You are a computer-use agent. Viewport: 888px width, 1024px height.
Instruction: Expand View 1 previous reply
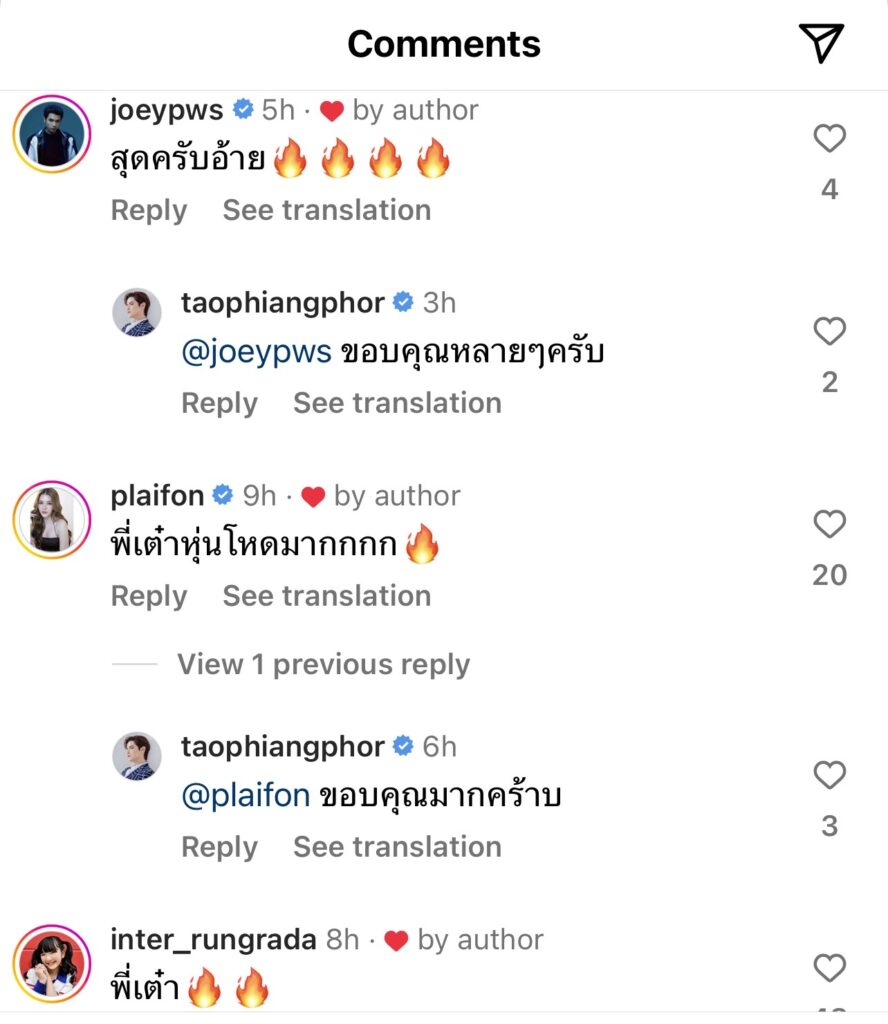pos(323,665)
